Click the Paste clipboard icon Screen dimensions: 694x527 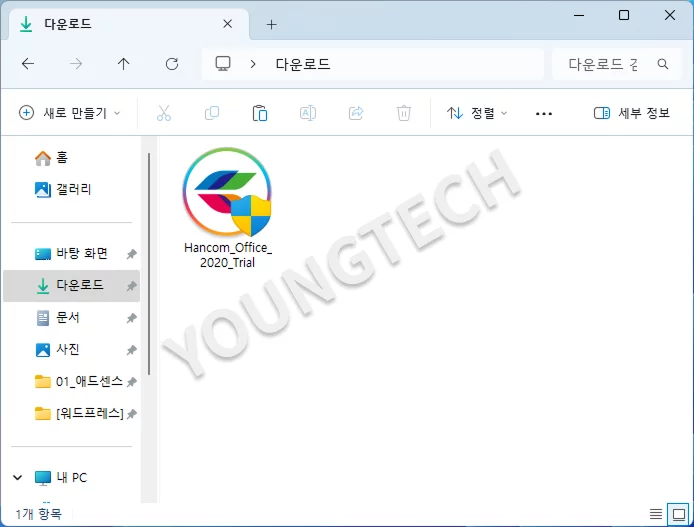[260, 113]
